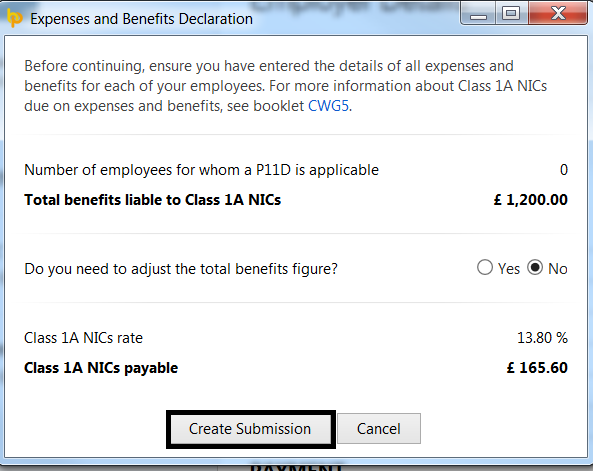Click the introductory Before continuing paragraph
593x471 pixels.
(286, 86)
